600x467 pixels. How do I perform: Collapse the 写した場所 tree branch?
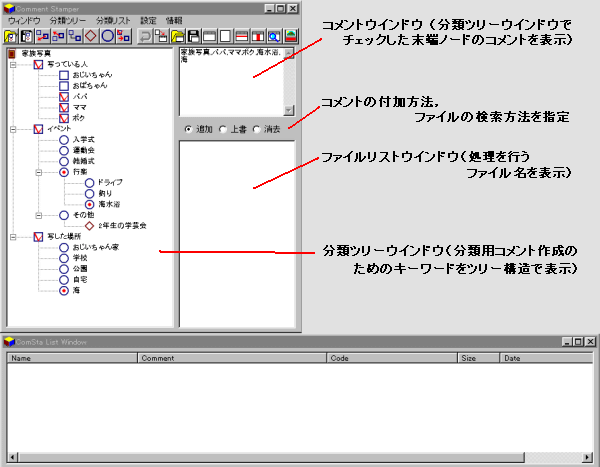pos(14,237)
